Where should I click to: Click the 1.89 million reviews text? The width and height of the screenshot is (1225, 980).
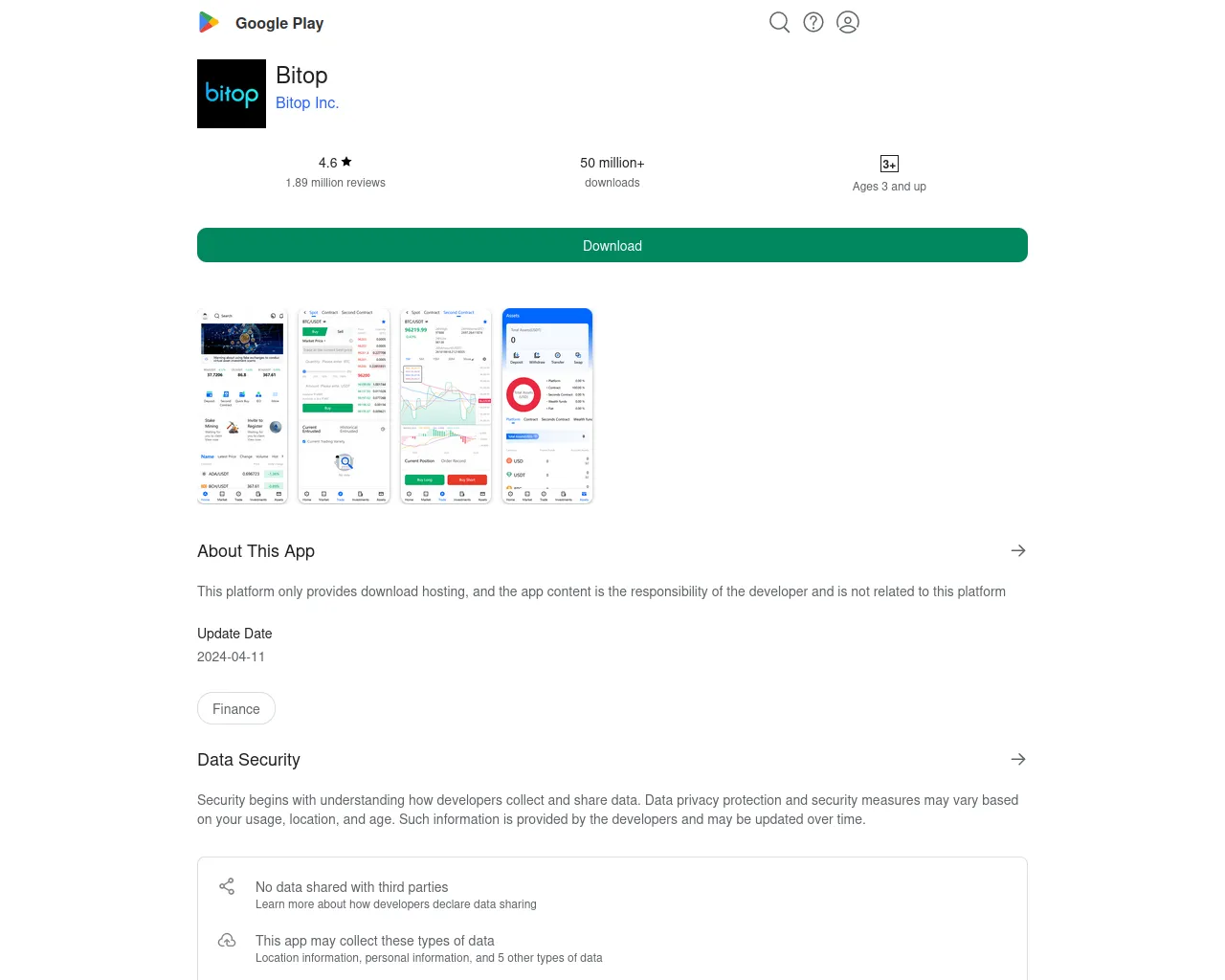[335, 183]
